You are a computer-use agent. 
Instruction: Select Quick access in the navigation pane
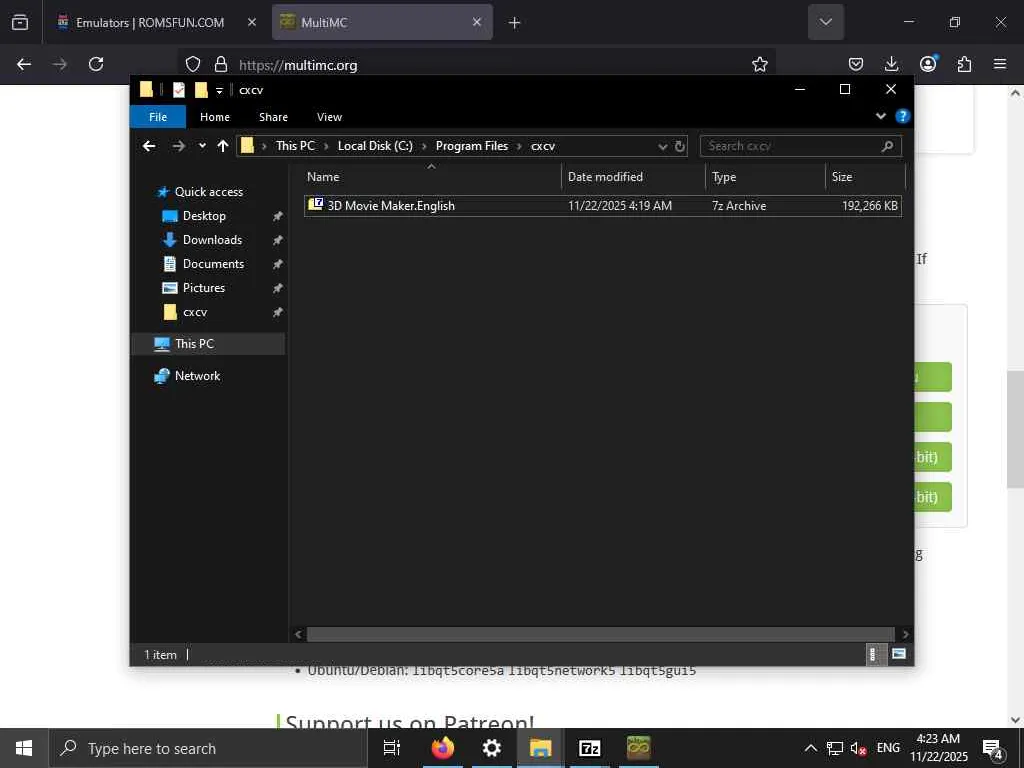(x=208, y=192)
